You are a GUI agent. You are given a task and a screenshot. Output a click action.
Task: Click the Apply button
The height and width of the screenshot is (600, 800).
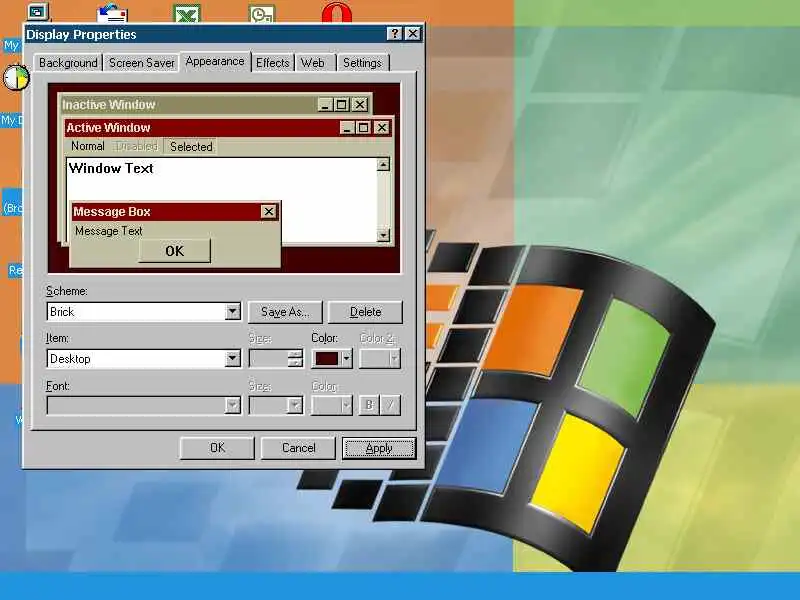point(379,448)
